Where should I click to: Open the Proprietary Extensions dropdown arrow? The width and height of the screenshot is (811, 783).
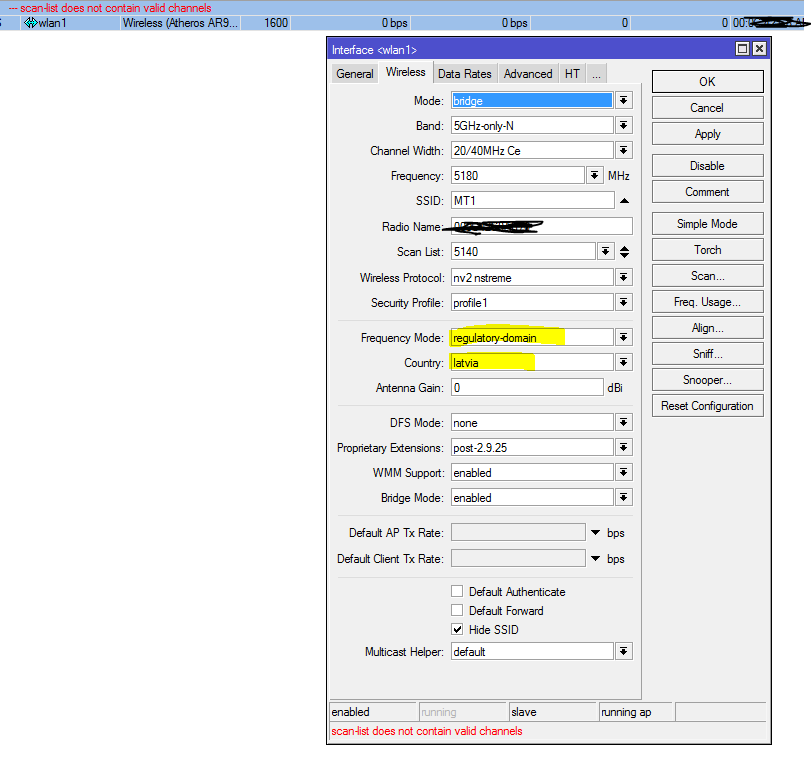pos(624,447)
